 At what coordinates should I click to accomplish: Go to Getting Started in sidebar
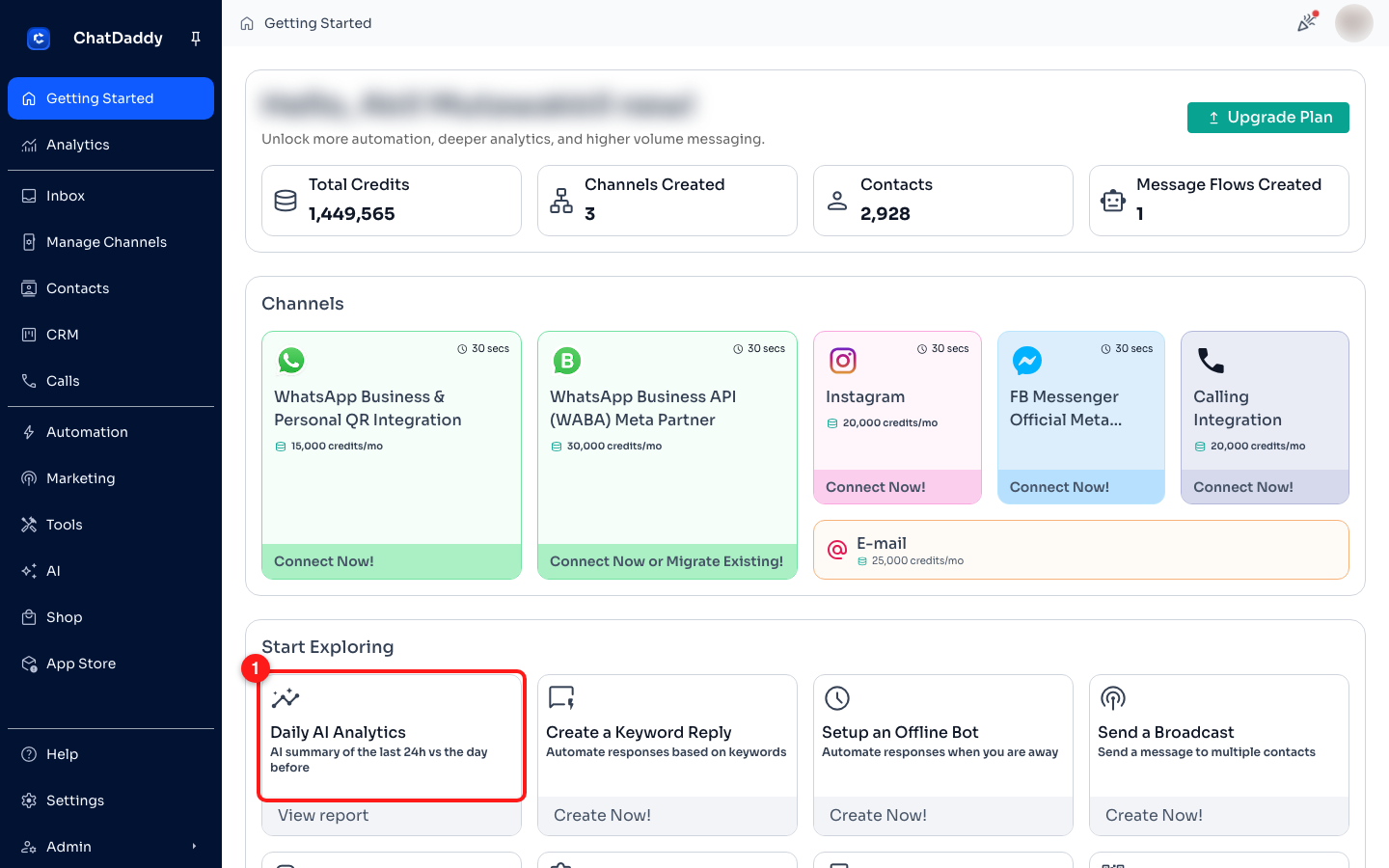(111, 98)
